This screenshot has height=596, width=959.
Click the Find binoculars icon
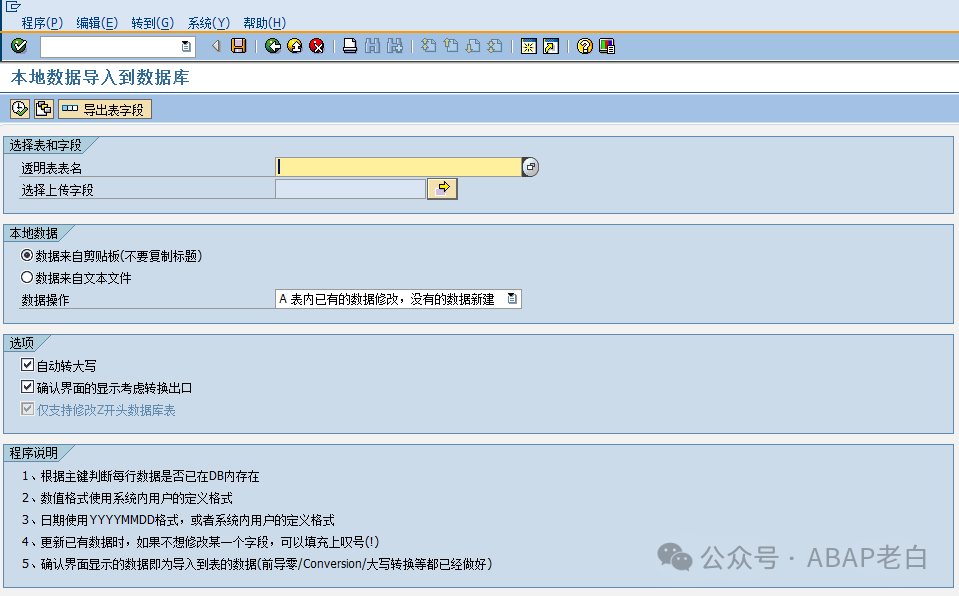[372, 46]
